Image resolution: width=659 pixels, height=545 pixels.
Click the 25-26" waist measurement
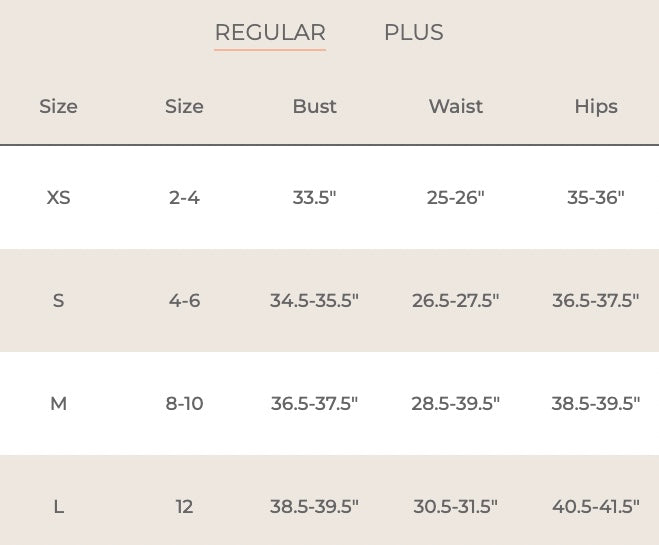(455, 197)
